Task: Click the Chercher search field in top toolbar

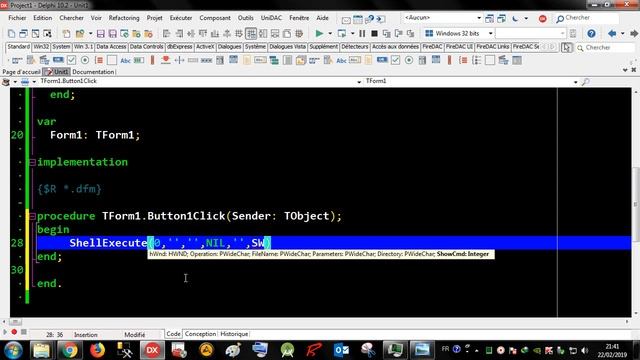Action: [x=587, y=18]
